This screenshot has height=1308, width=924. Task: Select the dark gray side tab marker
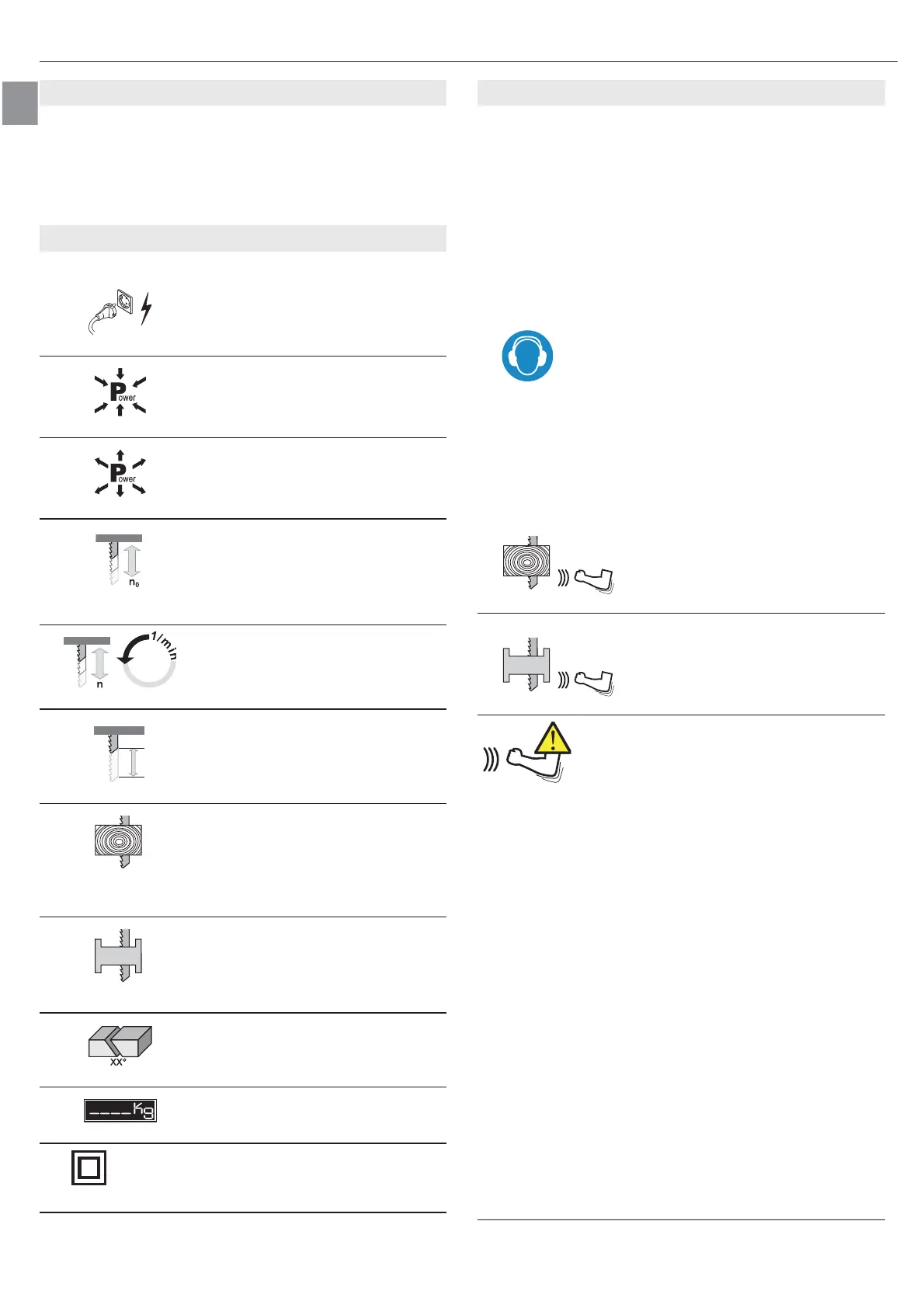pos(19,103)
